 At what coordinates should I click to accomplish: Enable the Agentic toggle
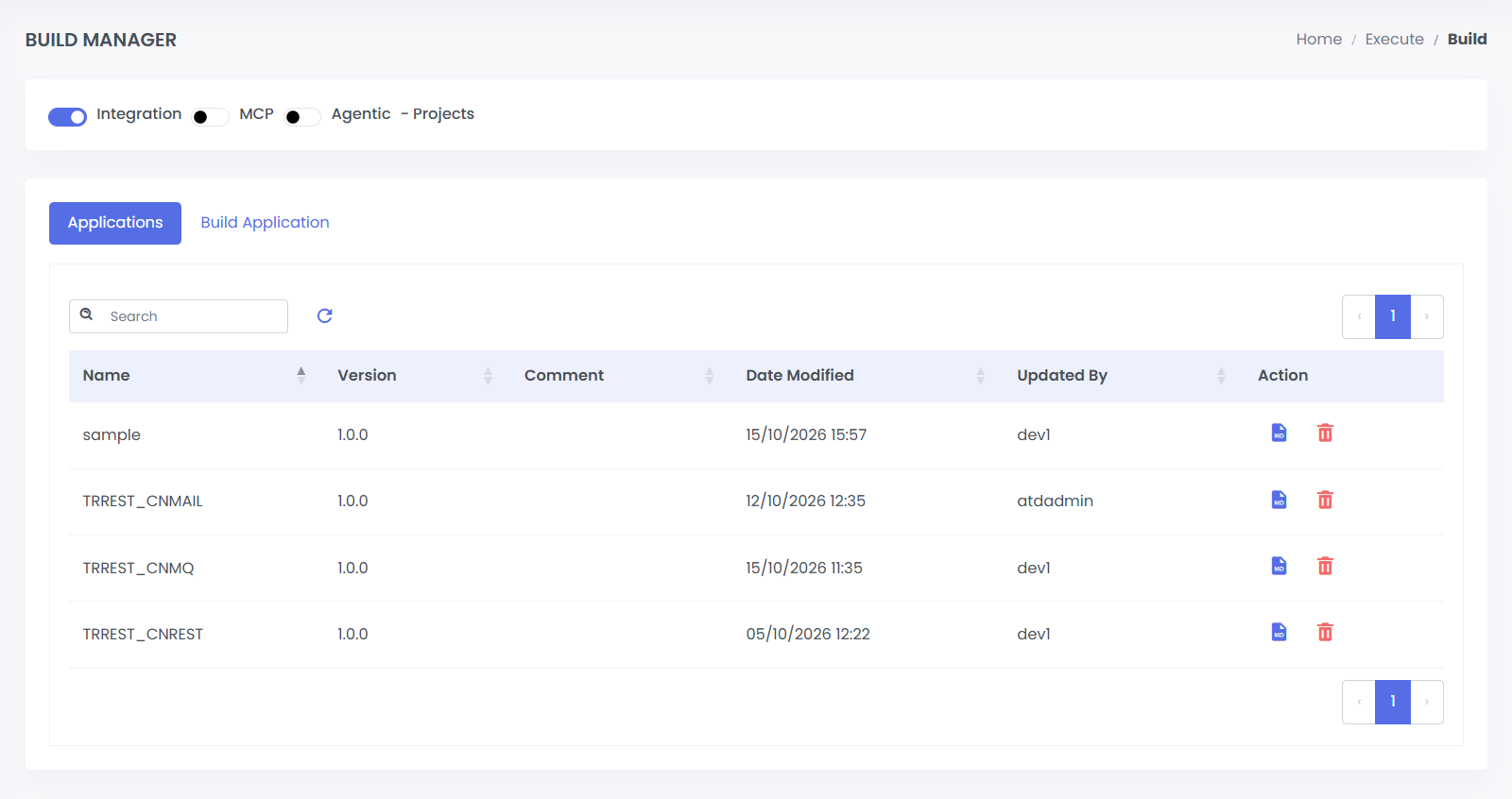click(x=302, y=116)
